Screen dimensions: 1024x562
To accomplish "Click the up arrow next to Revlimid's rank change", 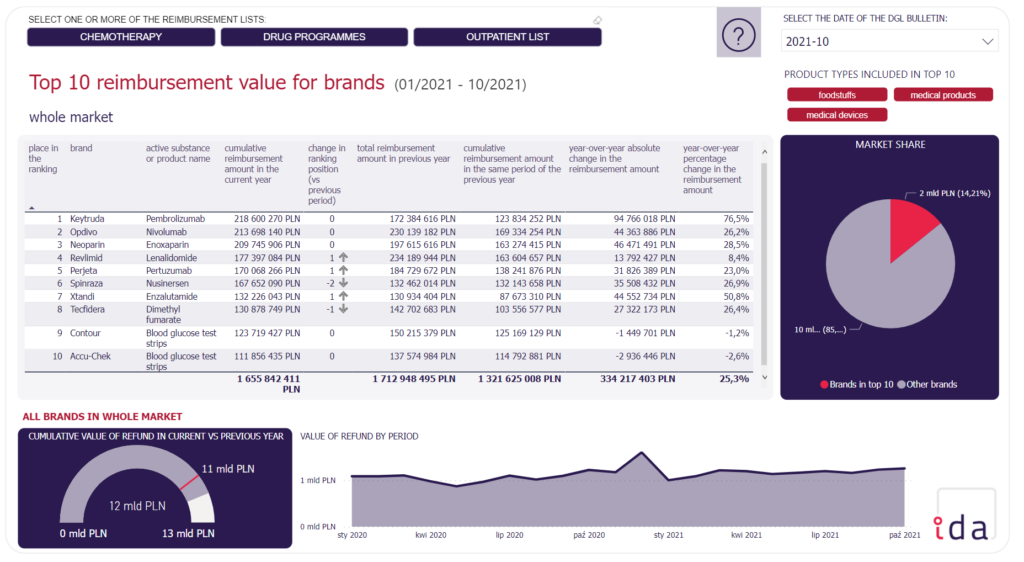I will tap(344, 258).
